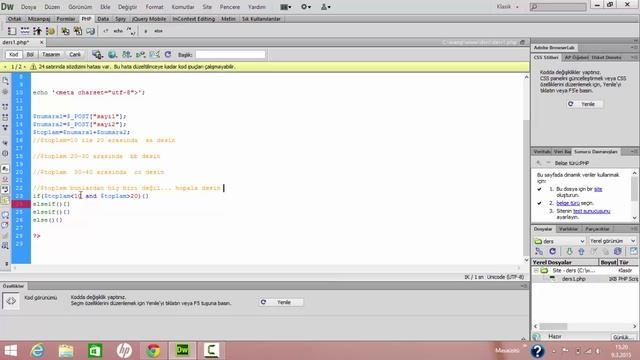This screenshot has width=640, height=360.
Task: Click Yenile in the properties panel
Action: (281, 302)
